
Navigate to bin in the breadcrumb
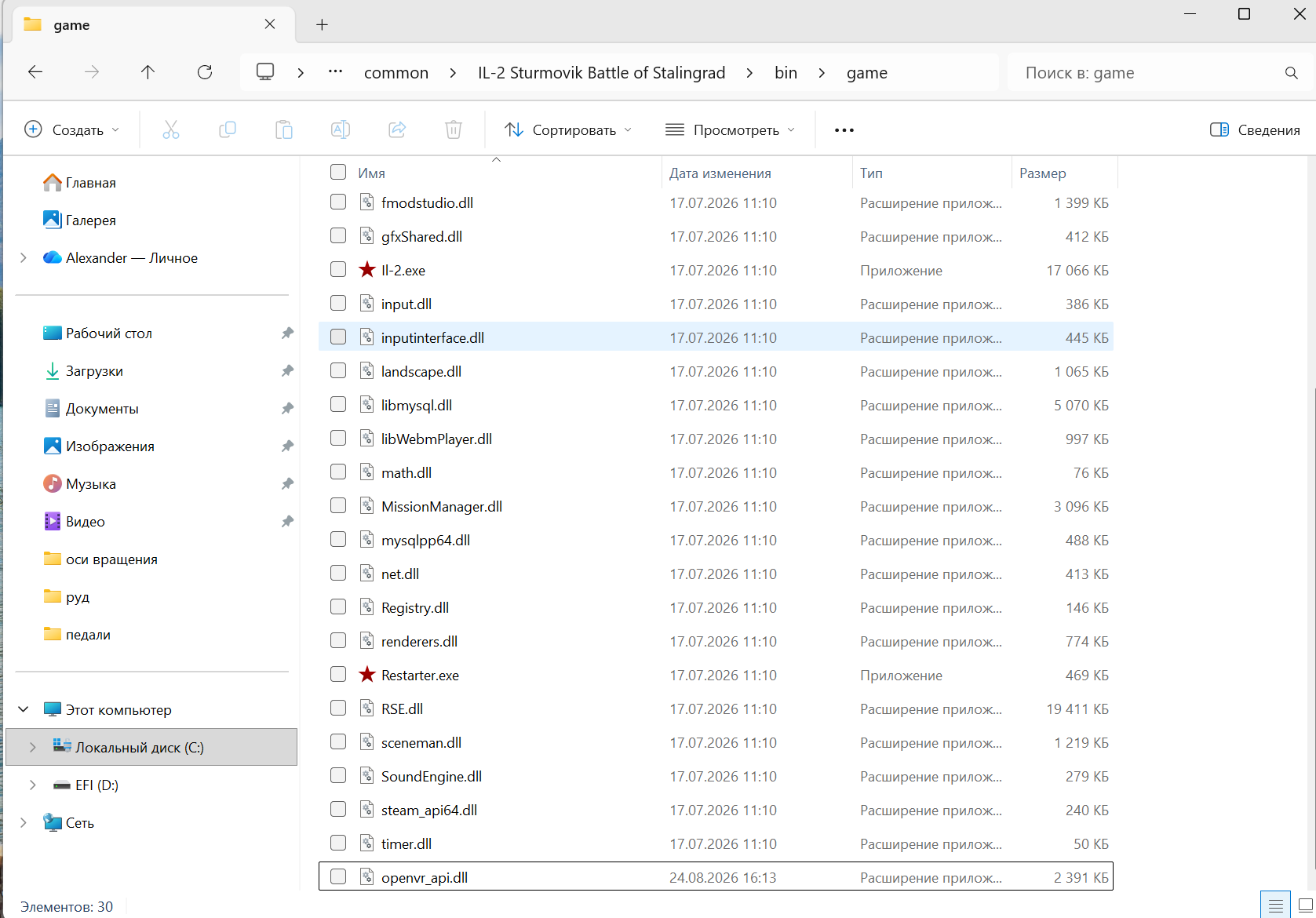786,73
